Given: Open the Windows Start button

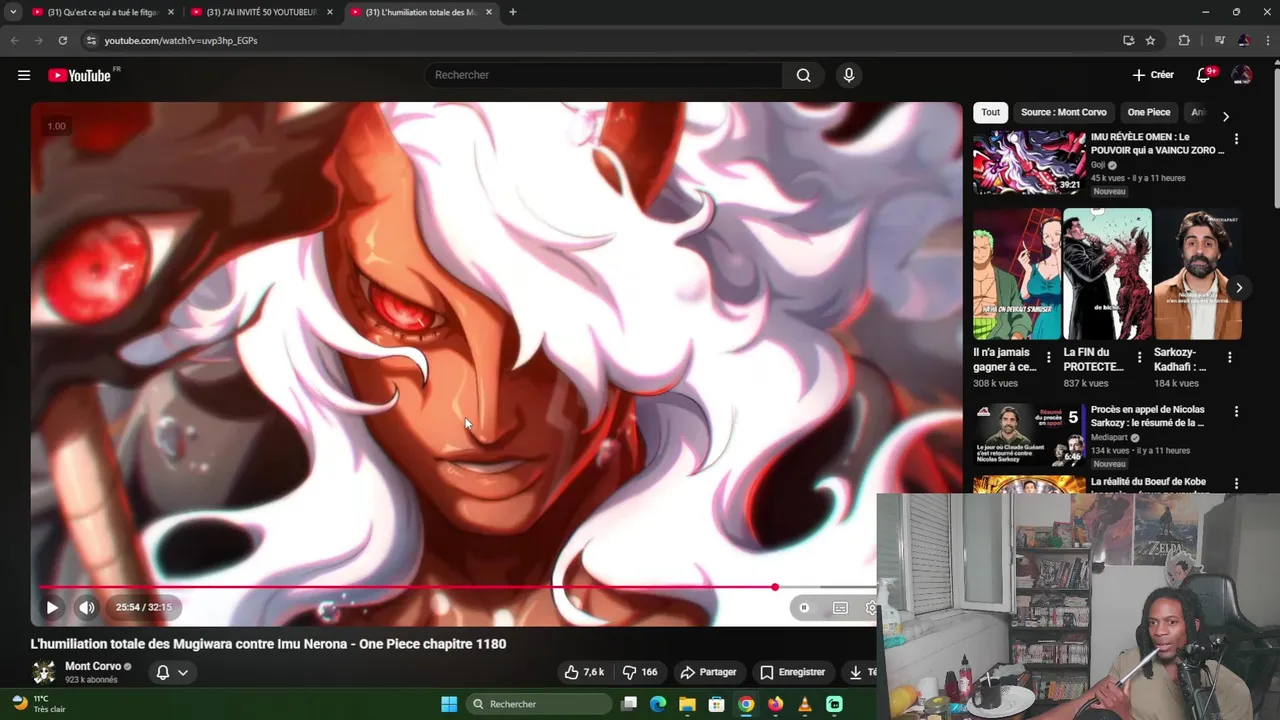Looking at the screenshot, I should pos(449,704).
